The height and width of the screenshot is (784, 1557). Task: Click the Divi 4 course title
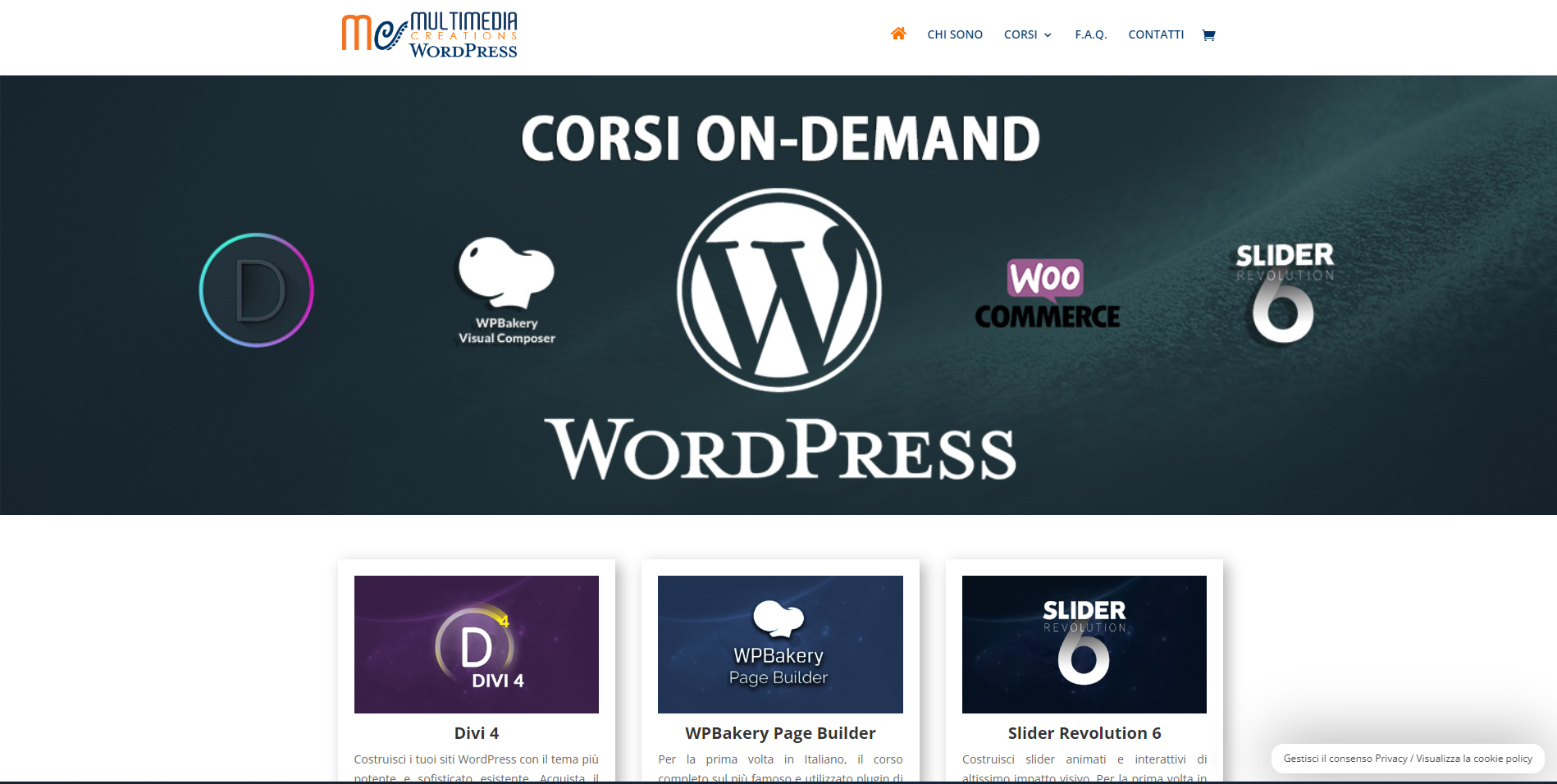pos(477,733)
